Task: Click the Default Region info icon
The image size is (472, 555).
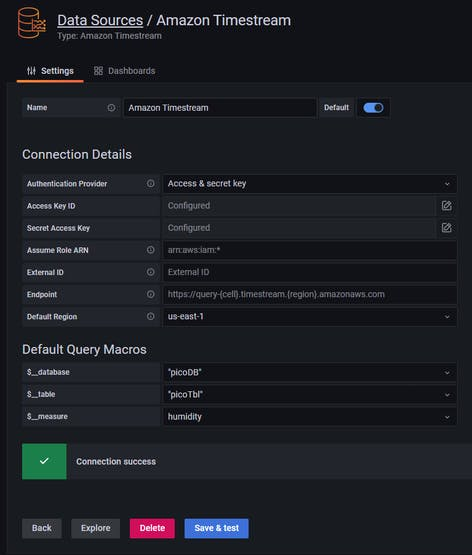Action: click(x=150, y=316)
